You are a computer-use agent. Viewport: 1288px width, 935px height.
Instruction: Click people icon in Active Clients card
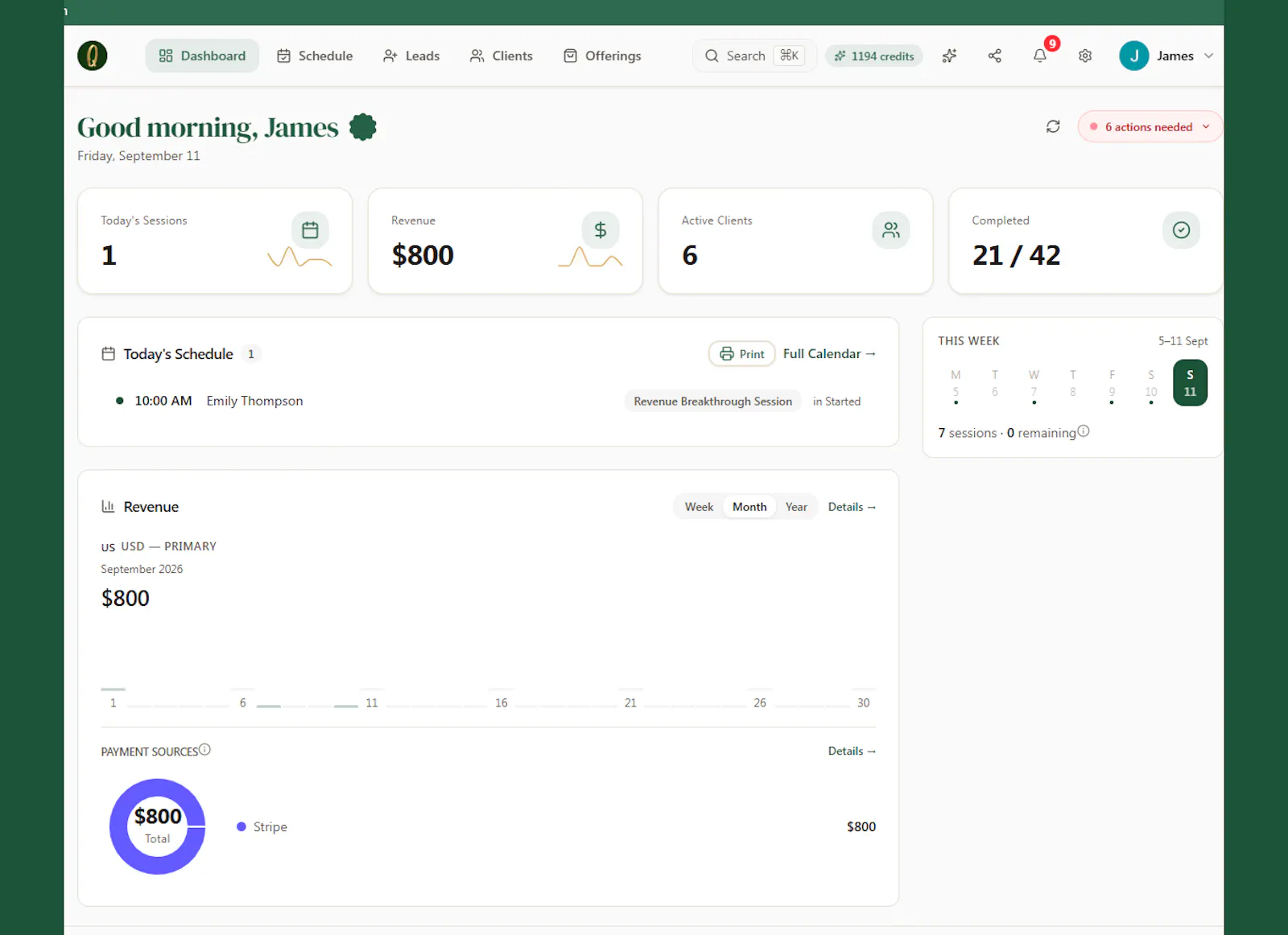coord(891,230)
